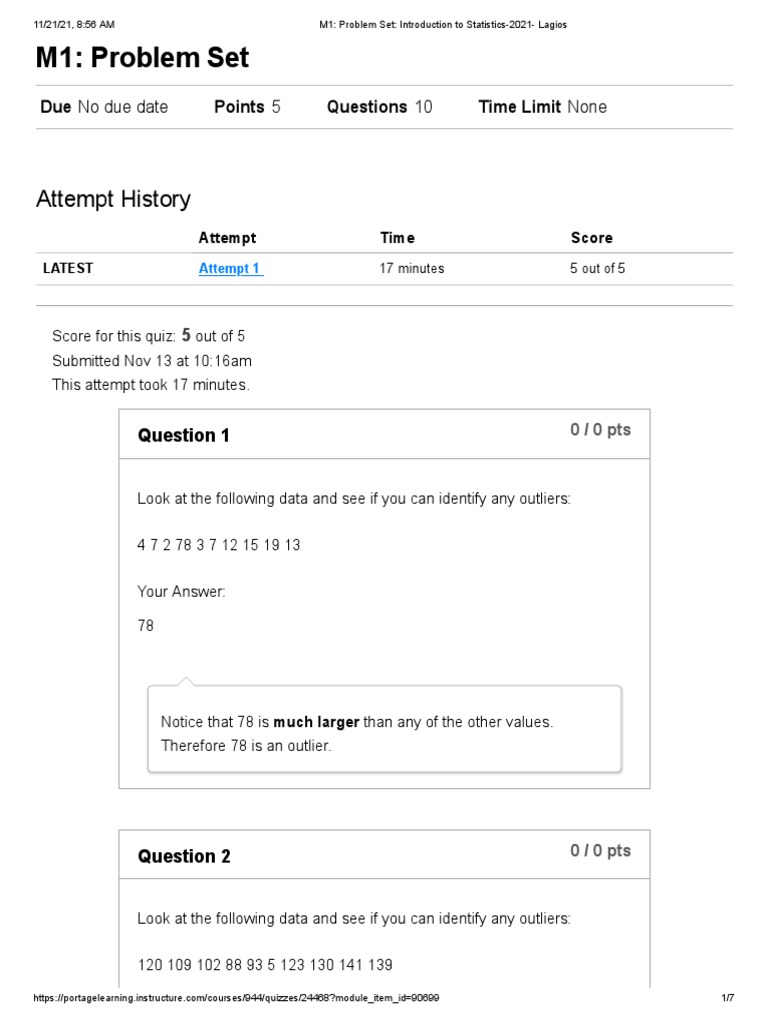This screenshot has width=768, height=1024.
Task: Click Question 2's 0 / 0 pts label
Action: pyautogui.click(x=600, y=851)
